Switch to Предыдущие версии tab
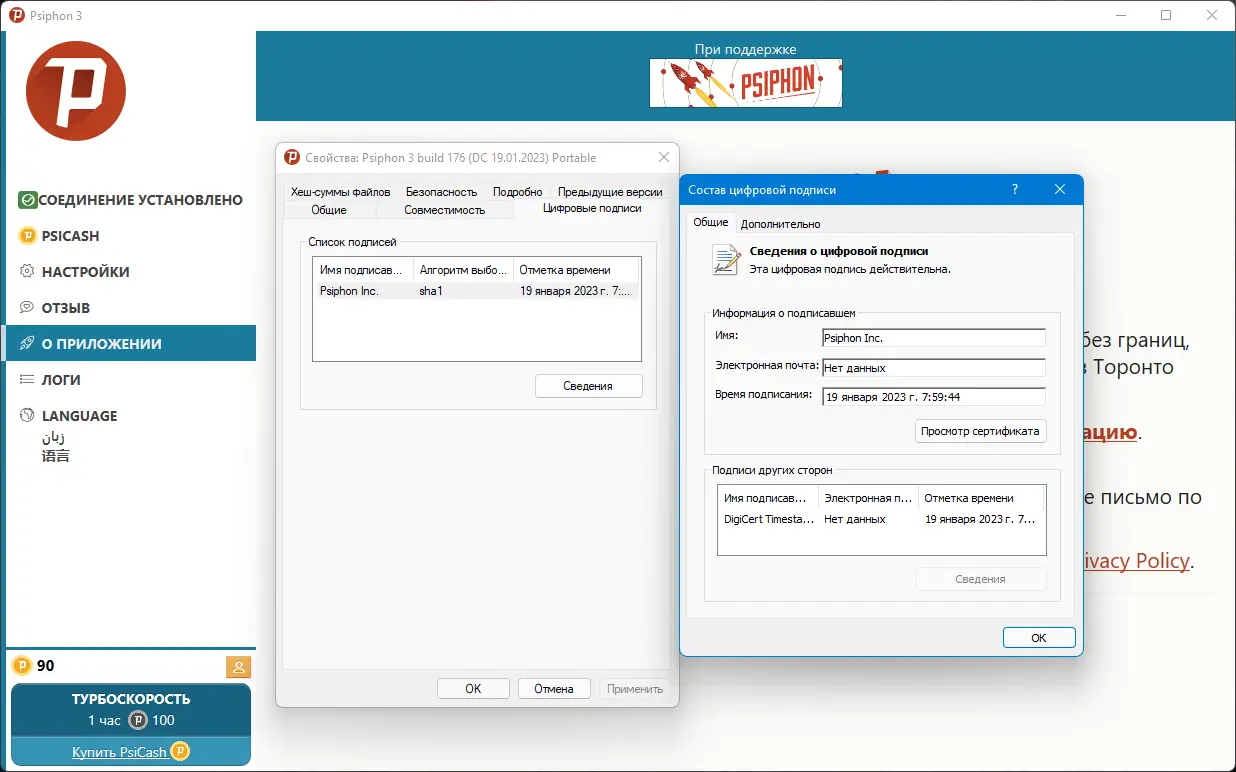Screen dimensions: 1236x772 (x=610, y=192)
